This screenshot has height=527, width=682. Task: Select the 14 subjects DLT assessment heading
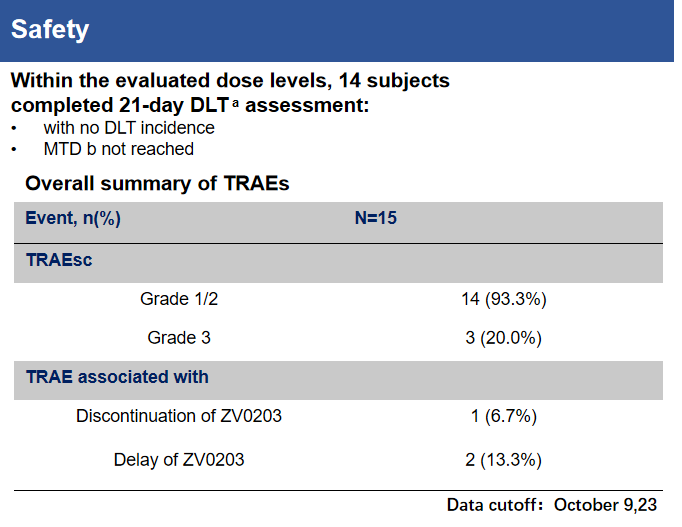[230, 91]
